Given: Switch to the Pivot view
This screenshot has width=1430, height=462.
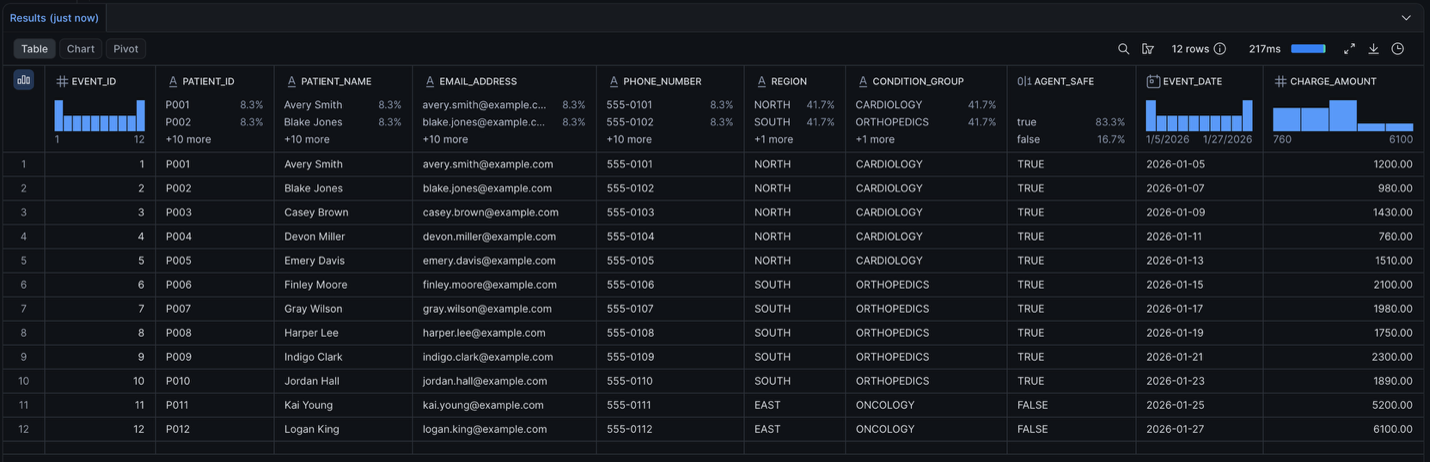Looking at the screenshot, I should coord(126,49).
